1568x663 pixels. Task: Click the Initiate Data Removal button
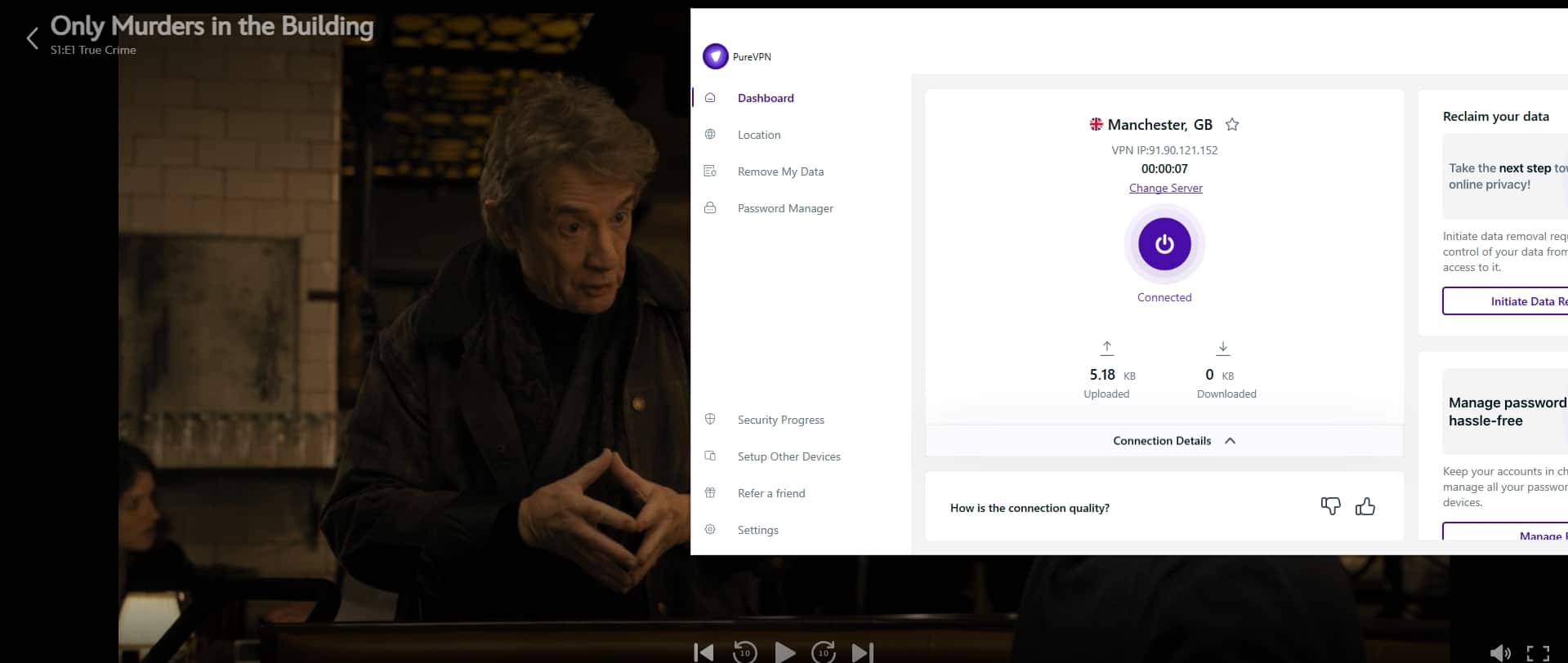pyautogui.click(x=1505, y=301)
